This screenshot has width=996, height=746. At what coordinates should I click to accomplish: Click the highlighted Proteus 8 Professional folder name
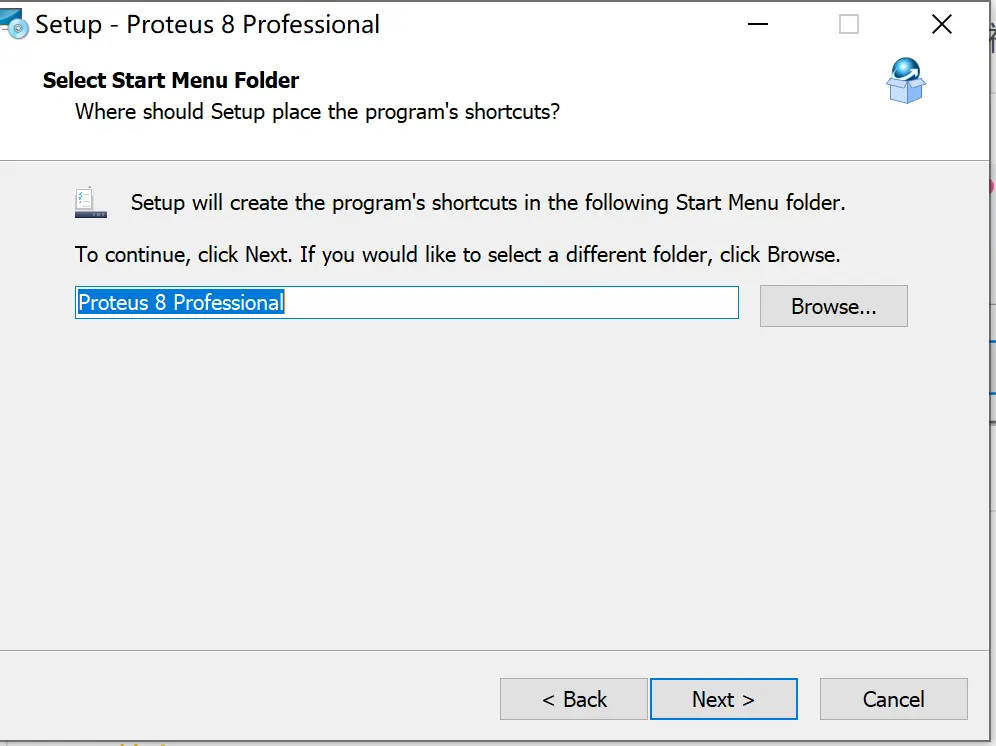pos(181,302)
